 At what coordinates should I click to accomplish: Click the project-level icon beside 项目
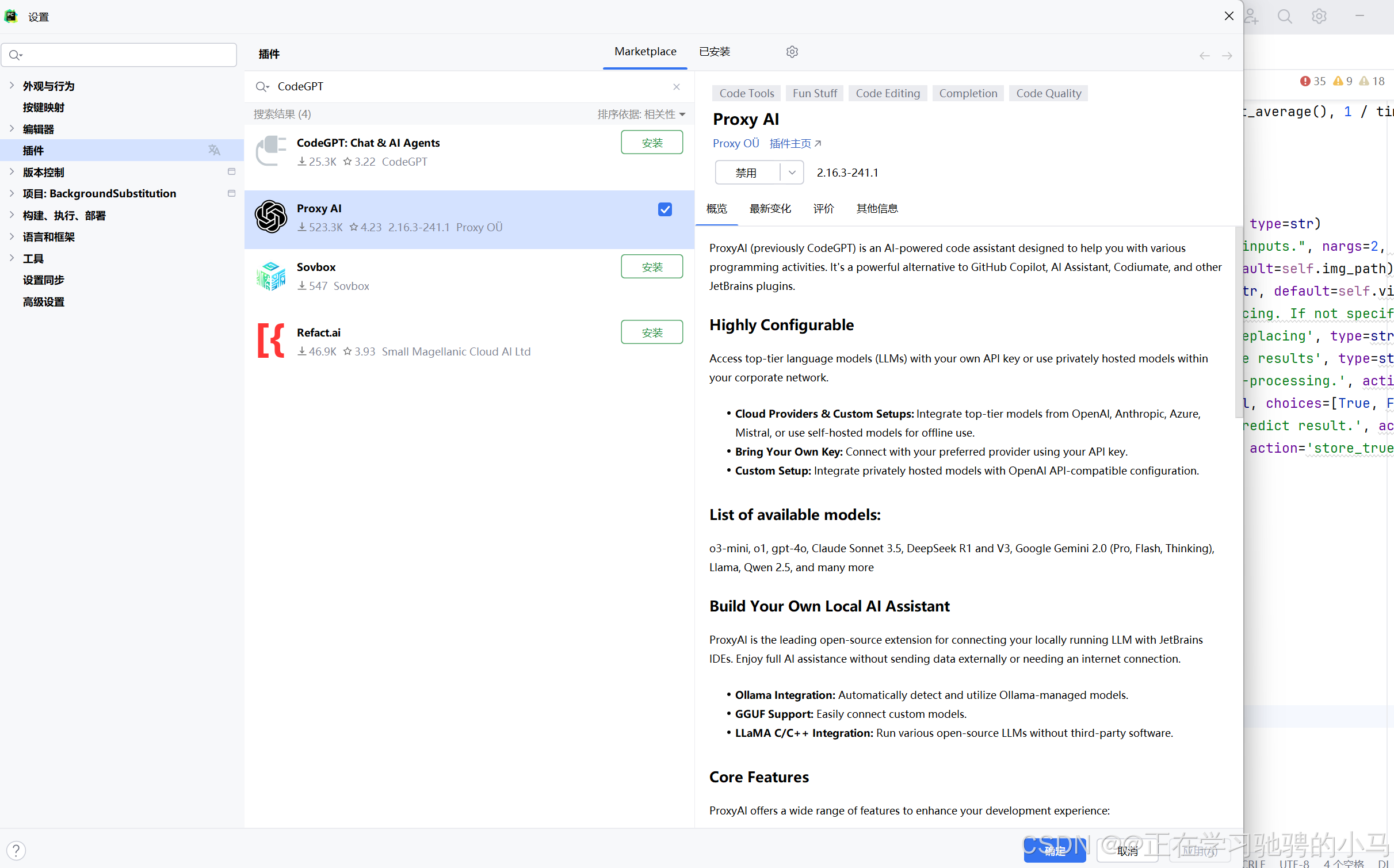pos(232,193)
